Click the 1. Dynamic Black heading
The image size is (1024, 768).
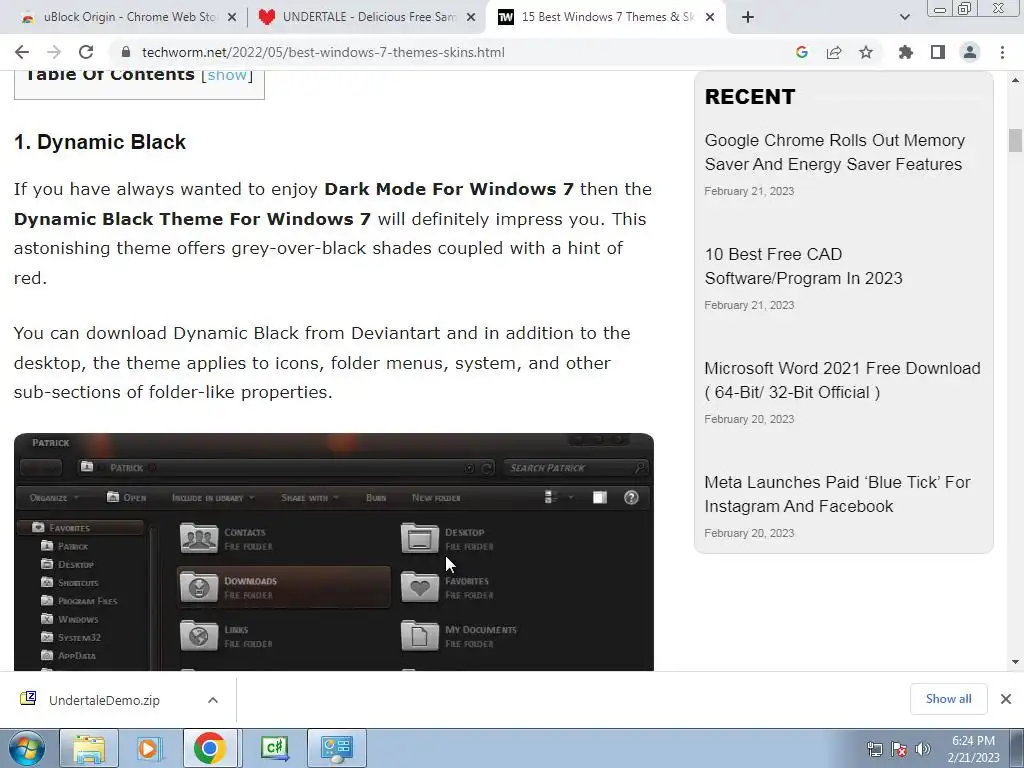(x=100, y=142)
